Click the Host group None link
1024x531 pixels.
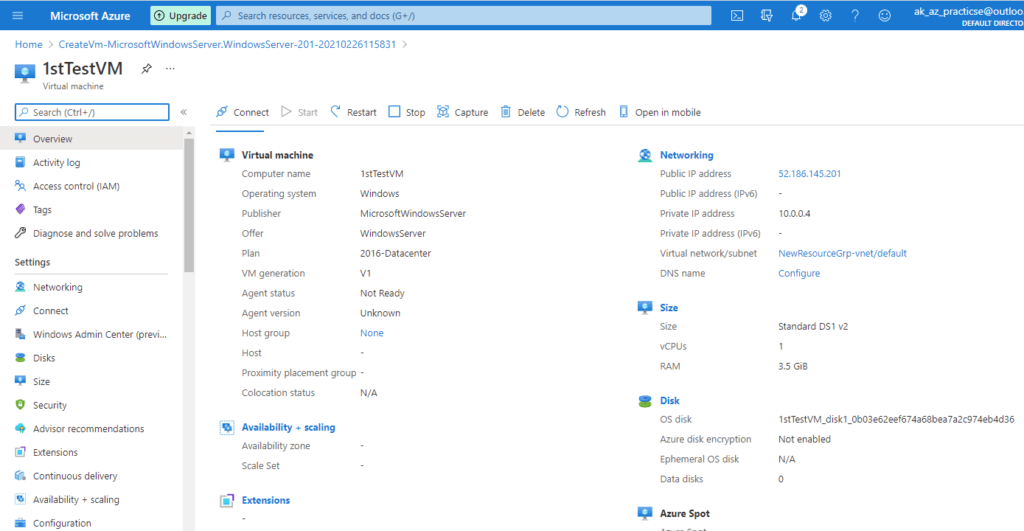pyautogui.click(x=372, y=333)
